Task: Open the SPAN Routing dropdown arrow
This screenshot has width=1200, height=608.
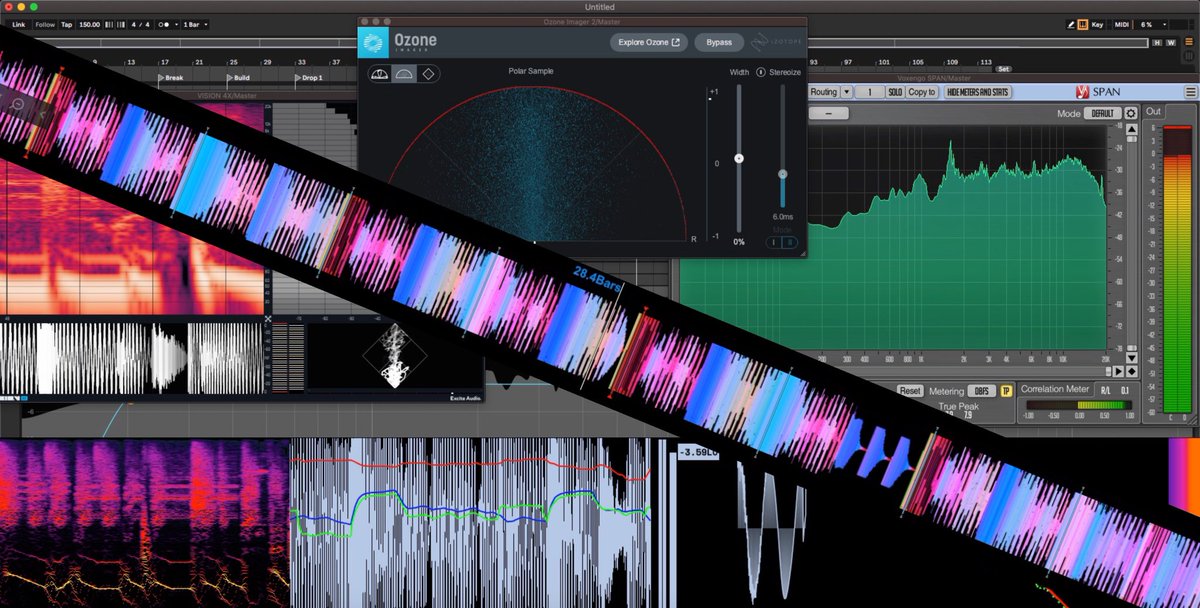Action: coord(847,92)
